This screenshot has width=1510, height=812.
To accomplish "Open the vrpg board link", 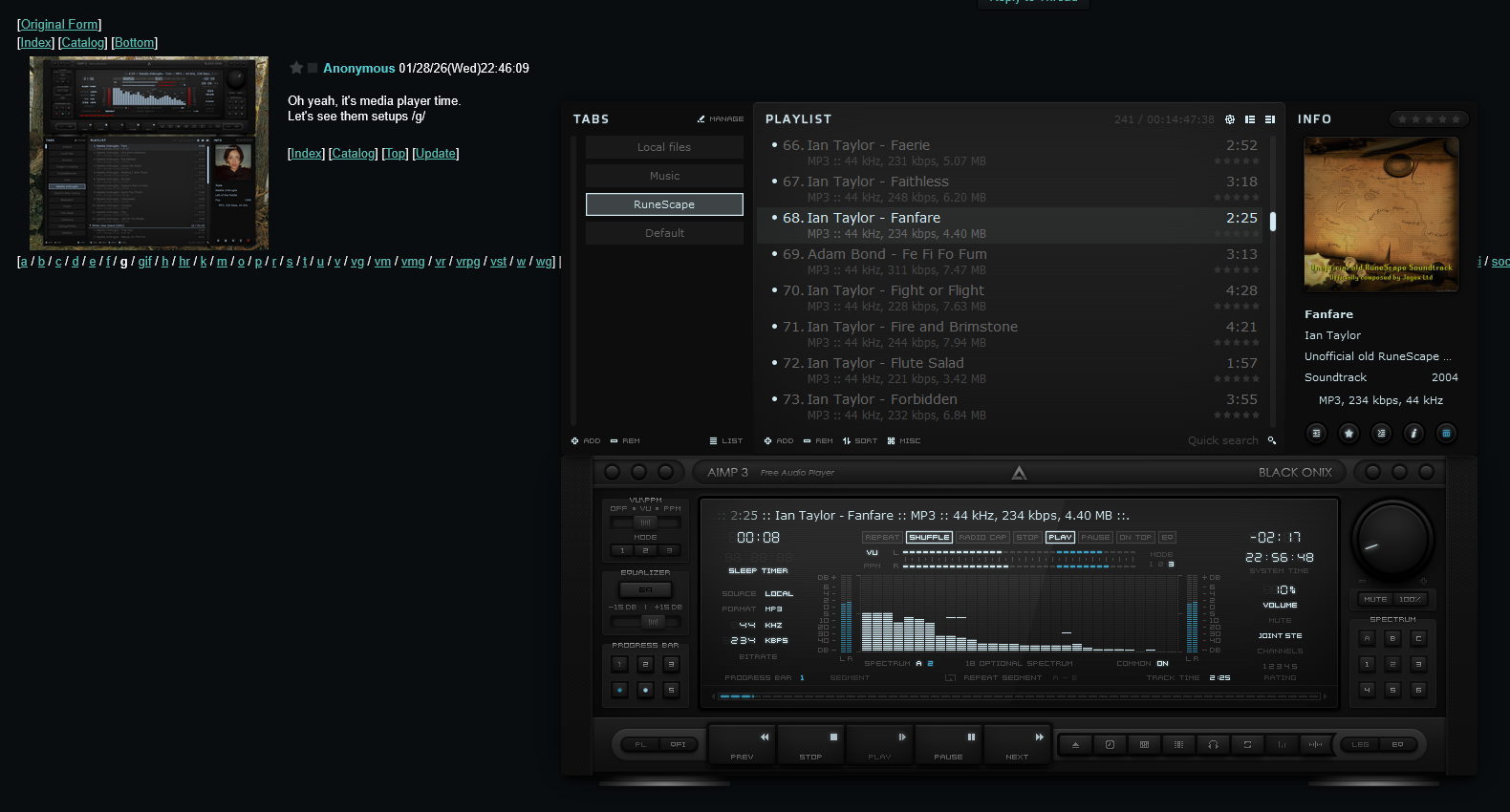I will (x=467, y=261).
